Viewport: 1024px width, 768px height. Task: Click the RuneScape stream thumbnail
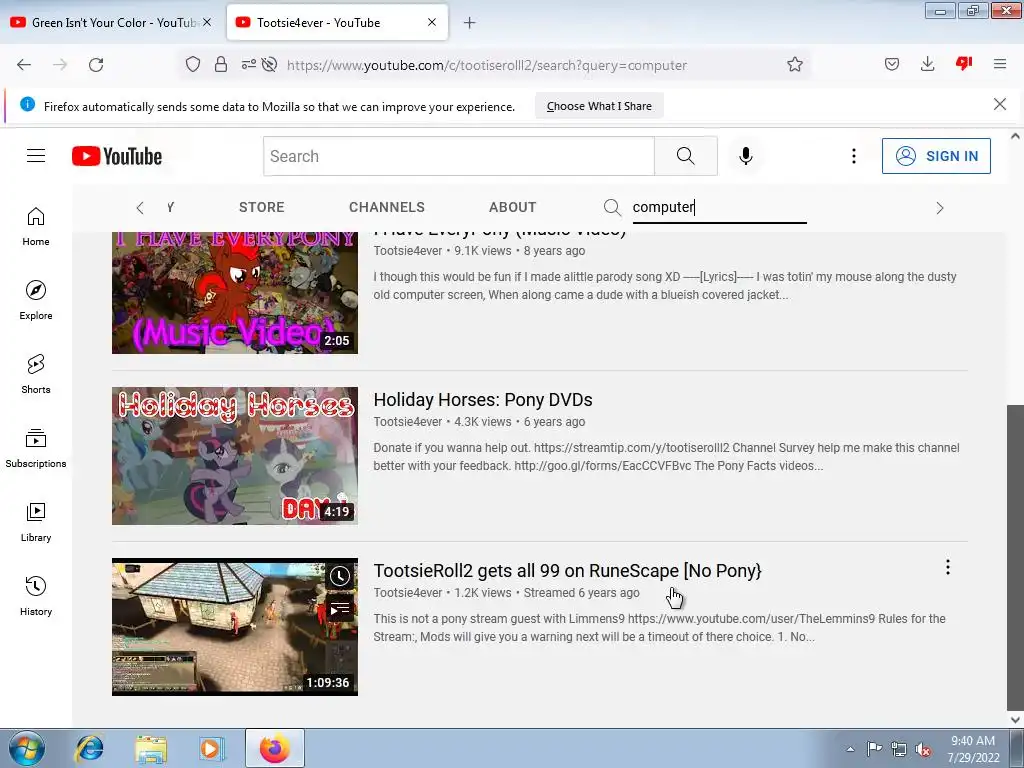[235, 627]
